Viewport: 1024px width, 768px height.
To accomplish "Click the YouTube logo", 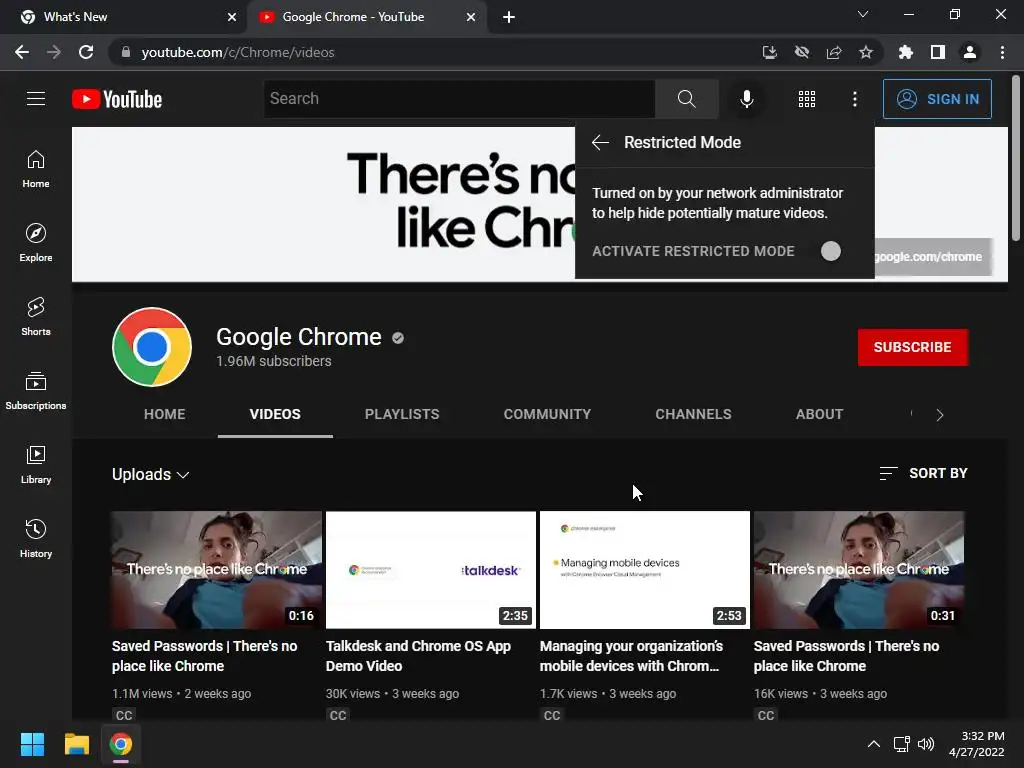I will (x=117, y=99).
